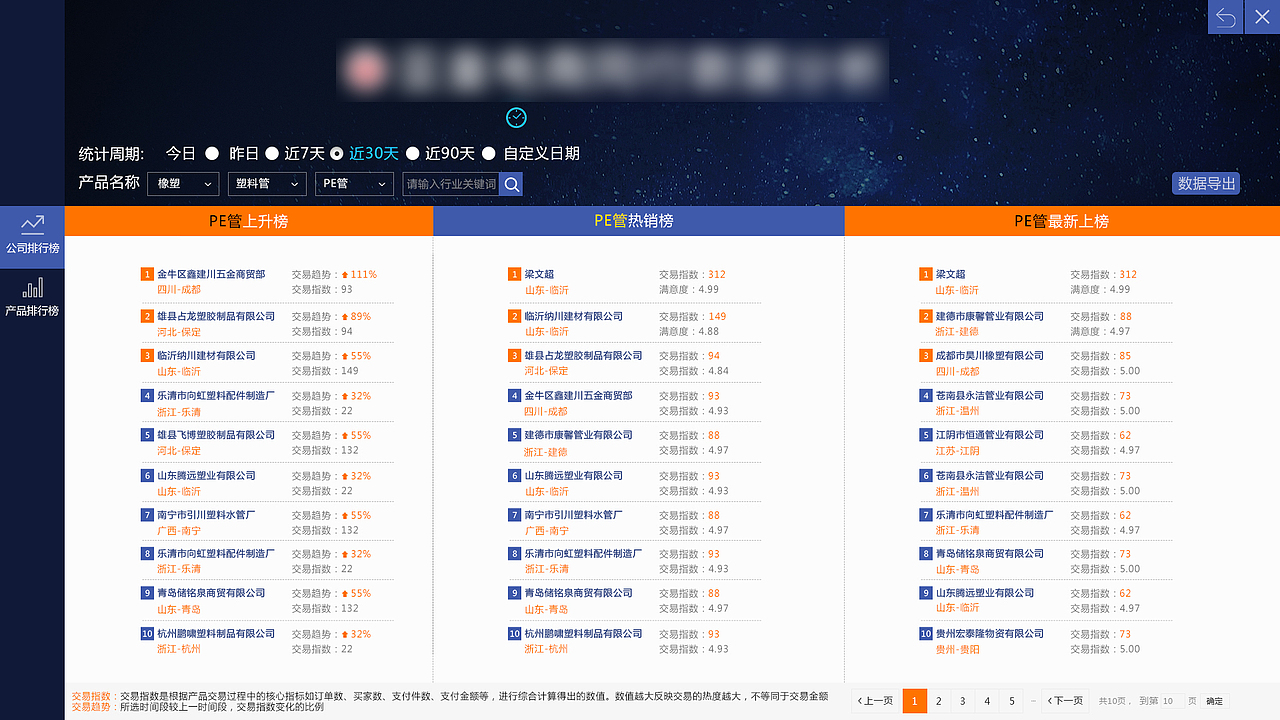This screenshot has width=1280, height=720.
Task: Click the 交易指数 149 value in the 热销榜
Action: pyautogui.click(x=717, y=316)
